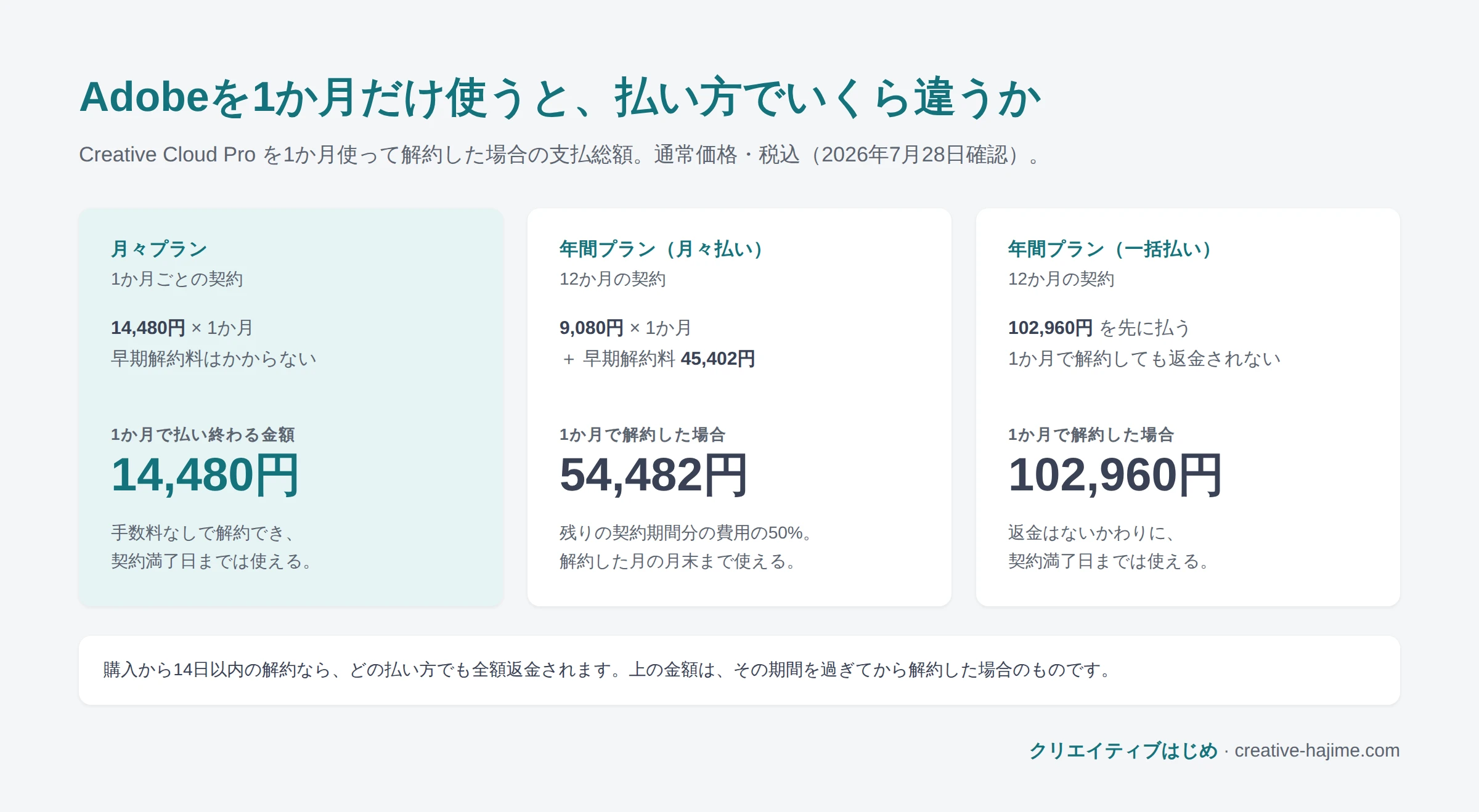Click '早期解約料はかからない' text
This screenshot has height=812, width=1479.
coord(214,359)
